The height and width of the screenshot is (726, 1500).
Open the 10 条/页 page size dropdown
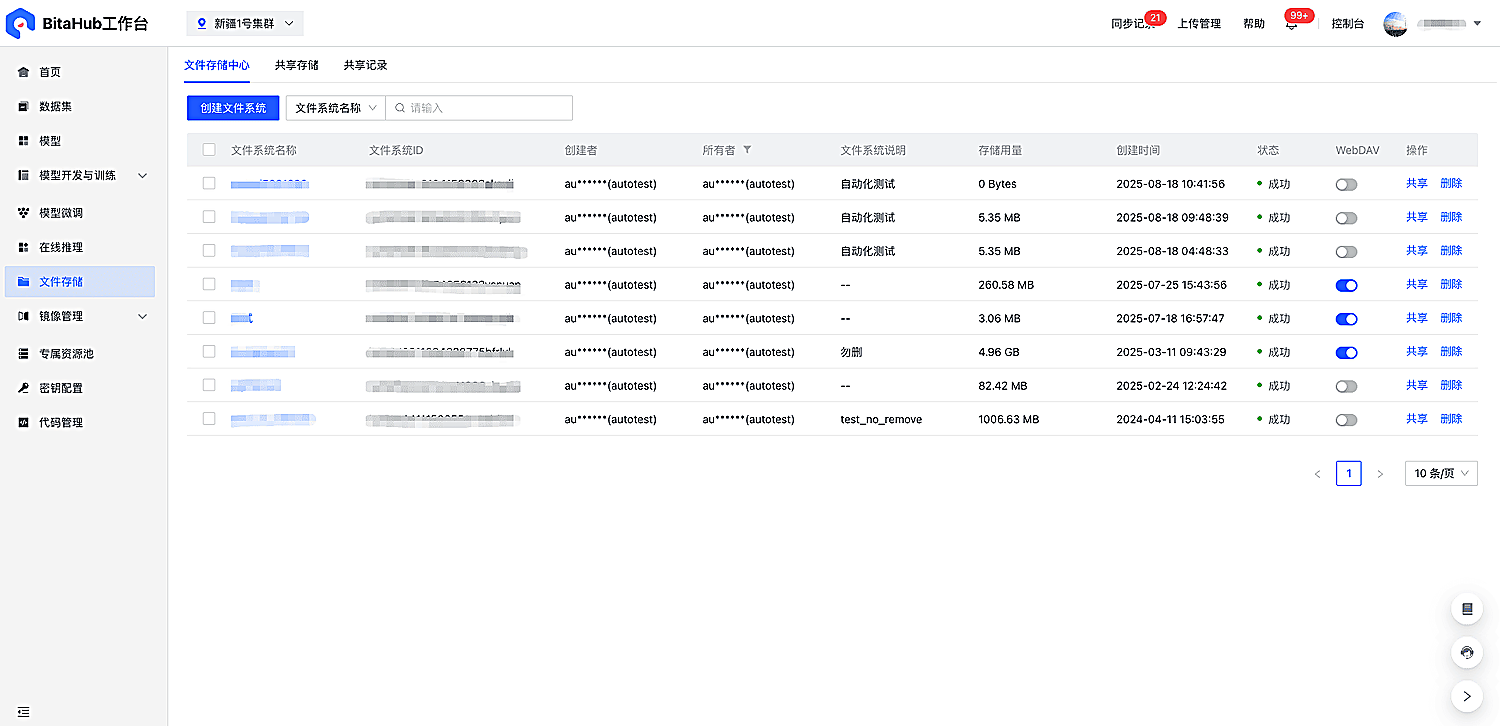click(1441, 474)
